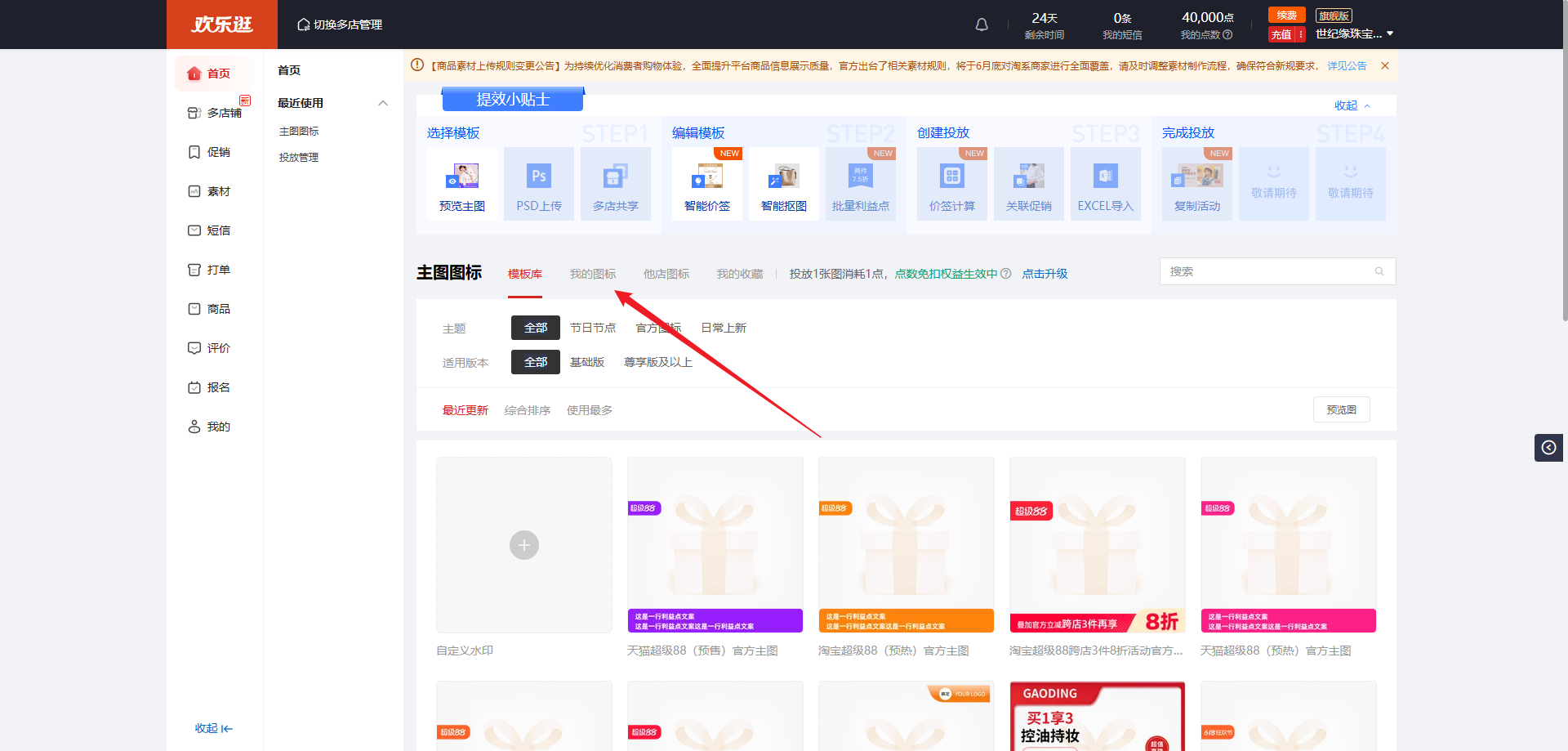Switch to the 我的收藏 tab
This screenshot has height=751, width=1568.
[x=740, y=274]
